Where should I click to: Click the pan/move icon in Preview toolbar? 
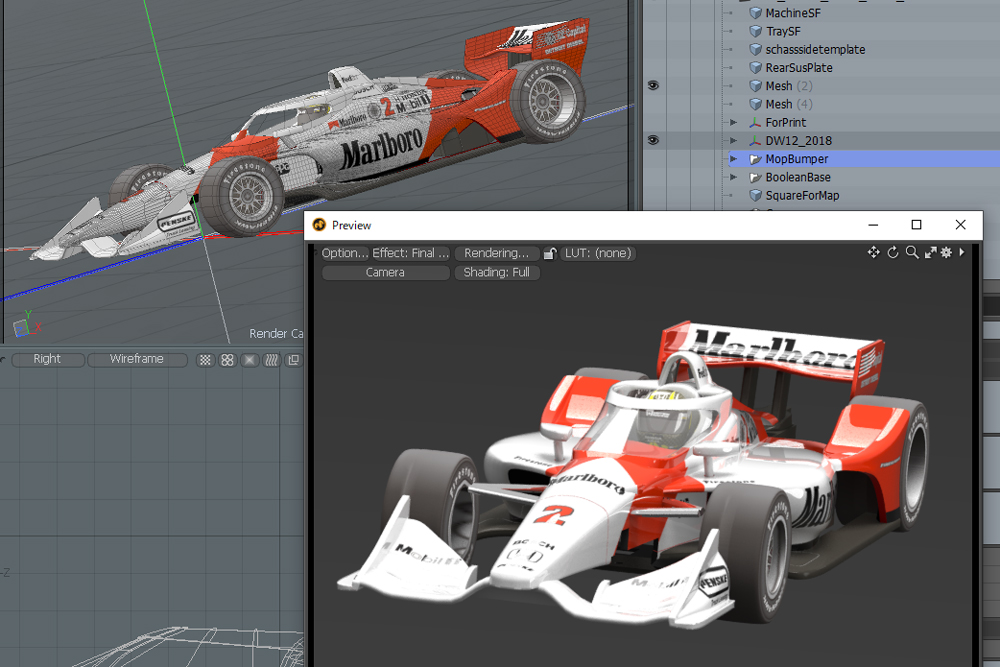tap(874, 253)
